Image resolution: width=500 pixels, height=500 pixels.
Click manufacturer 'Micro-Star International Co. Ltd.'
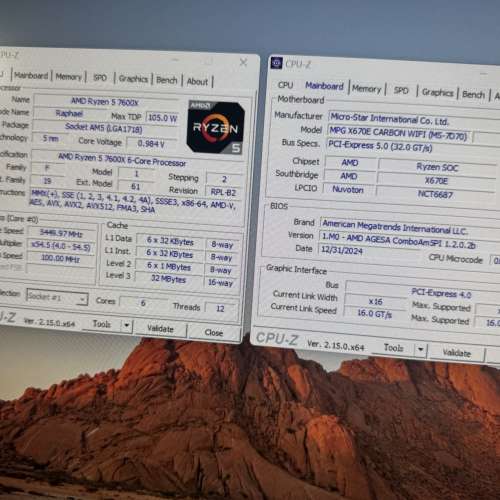click(413, 120)
